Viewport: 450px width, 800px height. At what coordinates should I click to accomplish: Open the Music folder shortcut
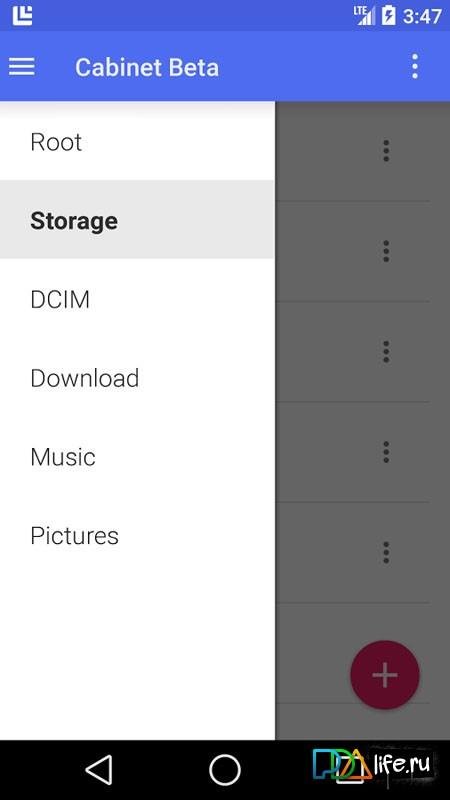pos(137,457)
